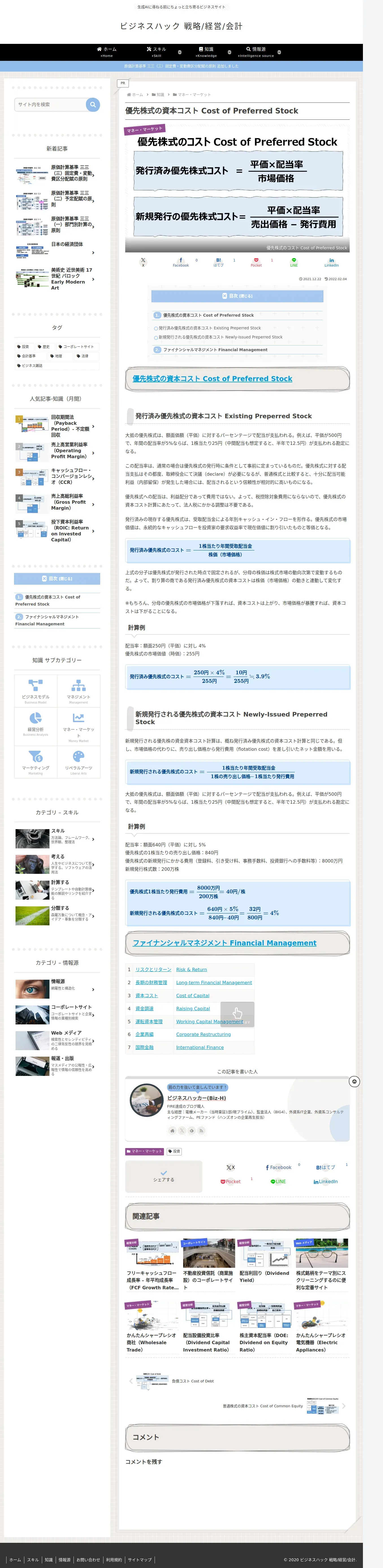Open スキル Skill in top navigation
Screen dimensions: 383x1568
156,52
